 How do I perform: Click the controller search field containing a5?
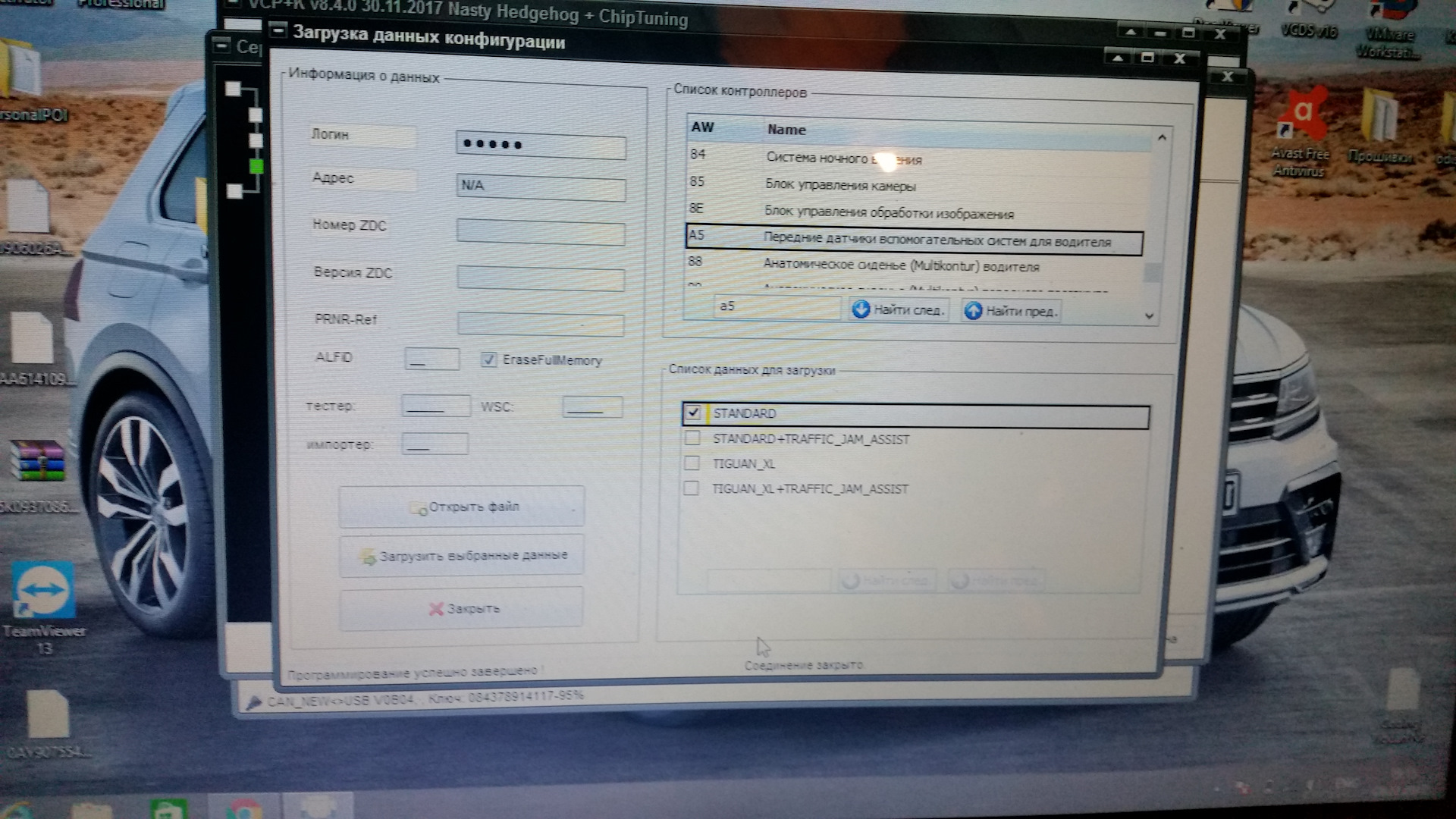[x=777, y=306]
